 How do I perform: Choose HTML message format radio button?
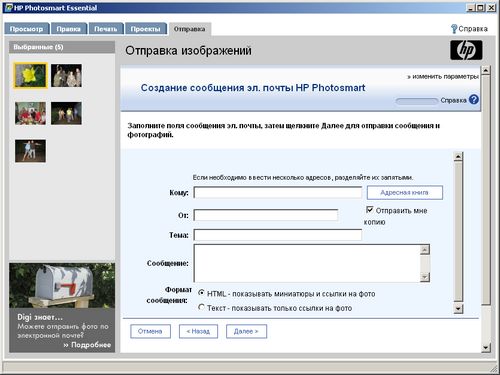[201, 293]
